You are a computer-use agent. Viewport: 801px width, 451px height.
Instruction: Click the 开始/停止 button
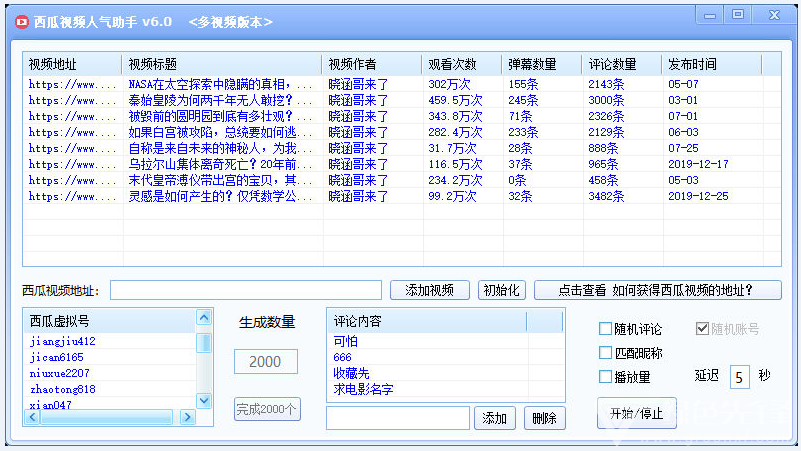pos(637,413)
